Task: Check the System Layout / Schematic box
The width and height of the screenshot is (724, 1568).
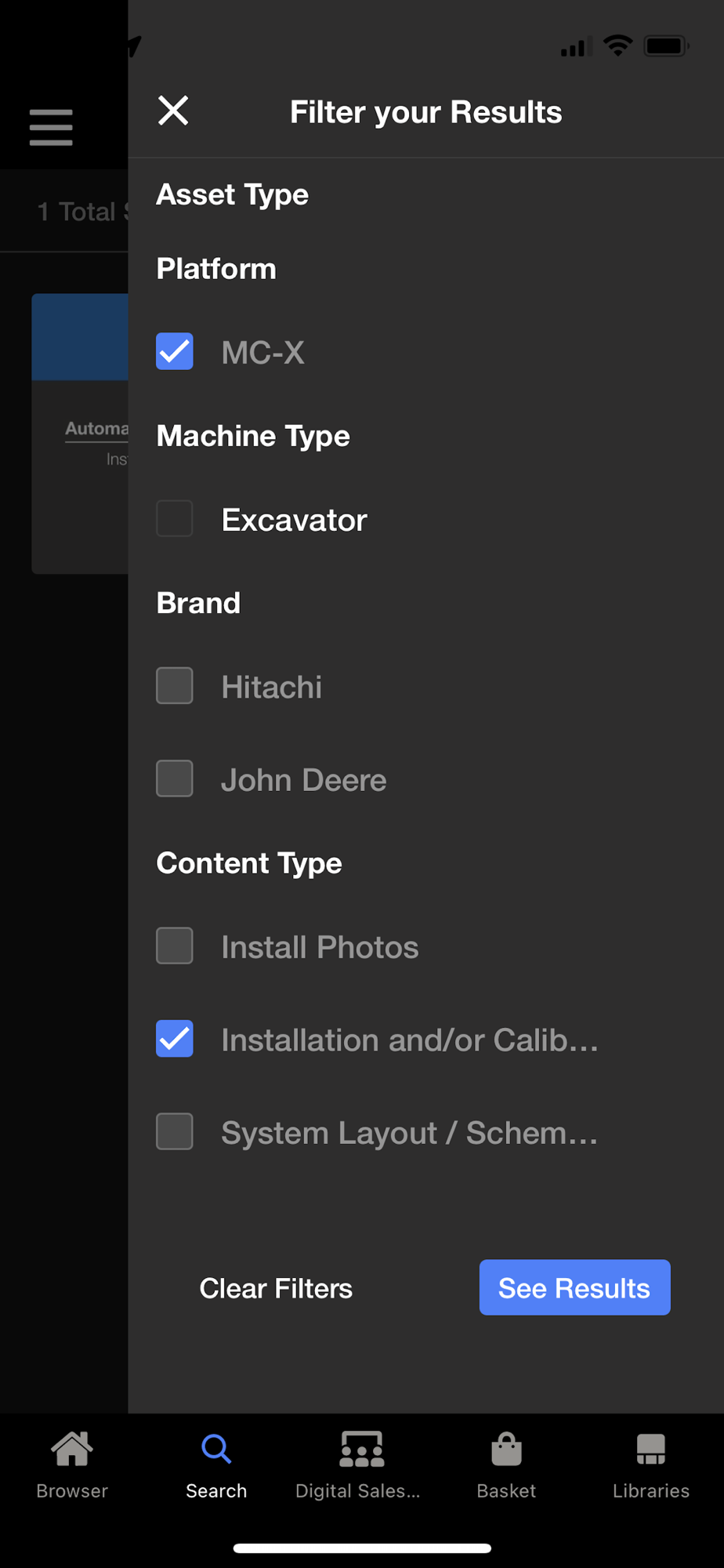Action: coord(175,1131)
